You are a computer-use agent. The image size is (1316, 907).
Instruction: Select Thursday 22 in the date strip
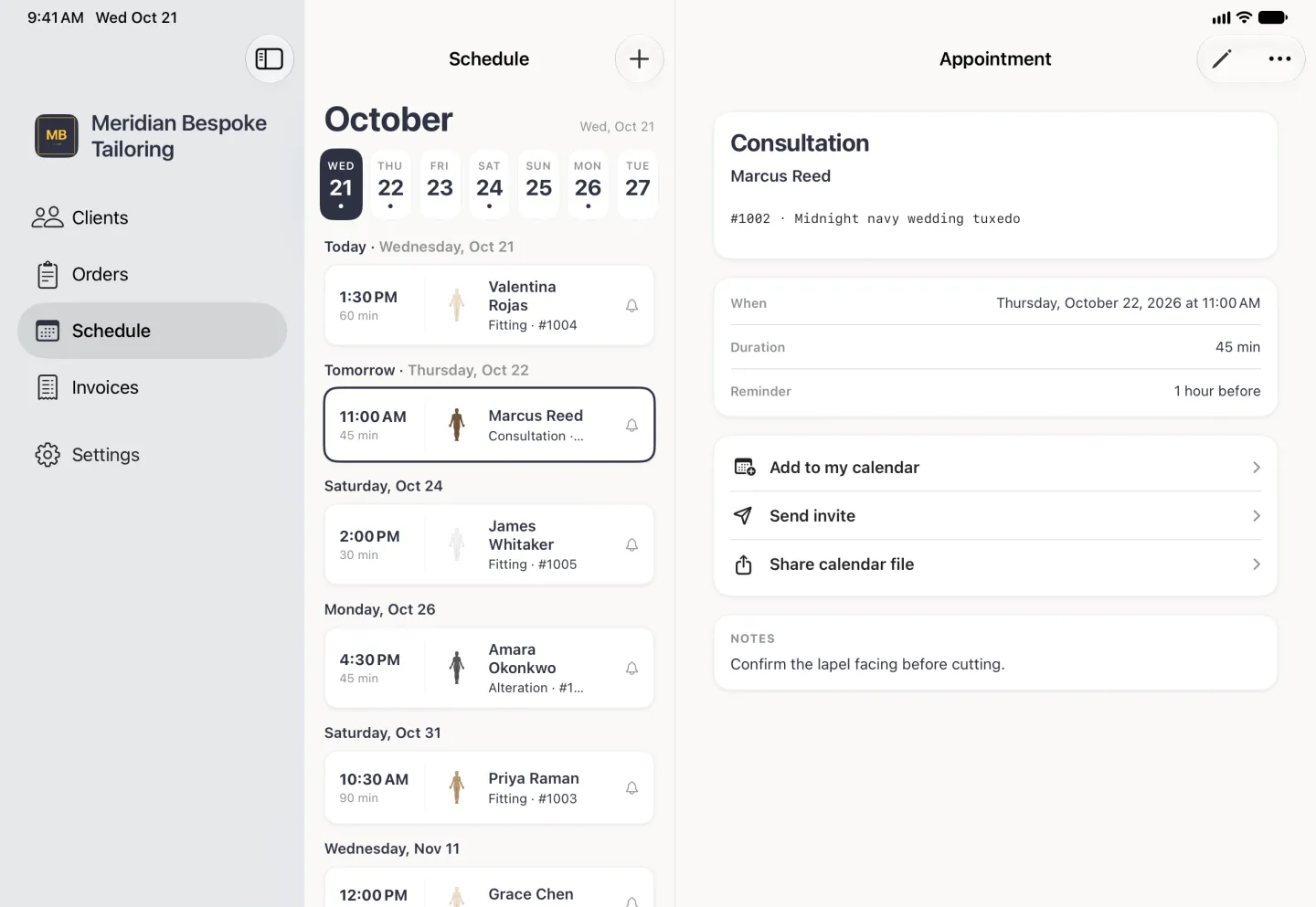(x=390, y=185)
